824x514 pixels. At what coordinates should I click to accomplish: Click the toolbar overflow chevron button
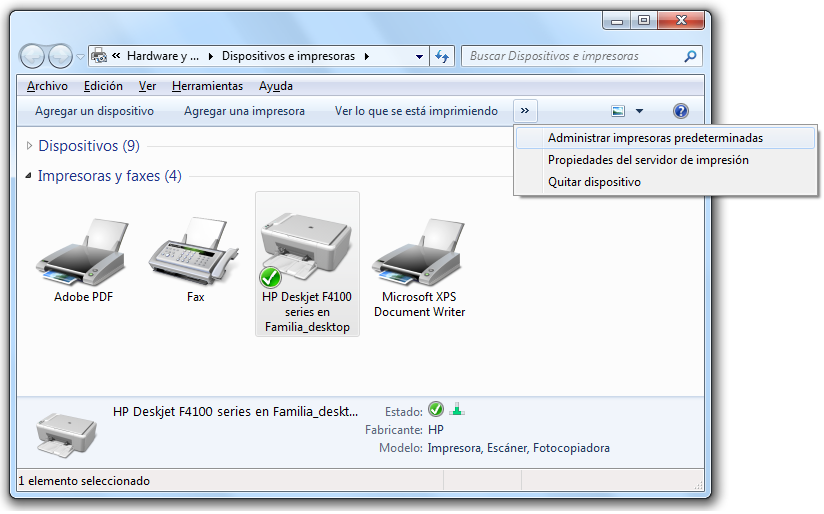[x=525, y=111]
